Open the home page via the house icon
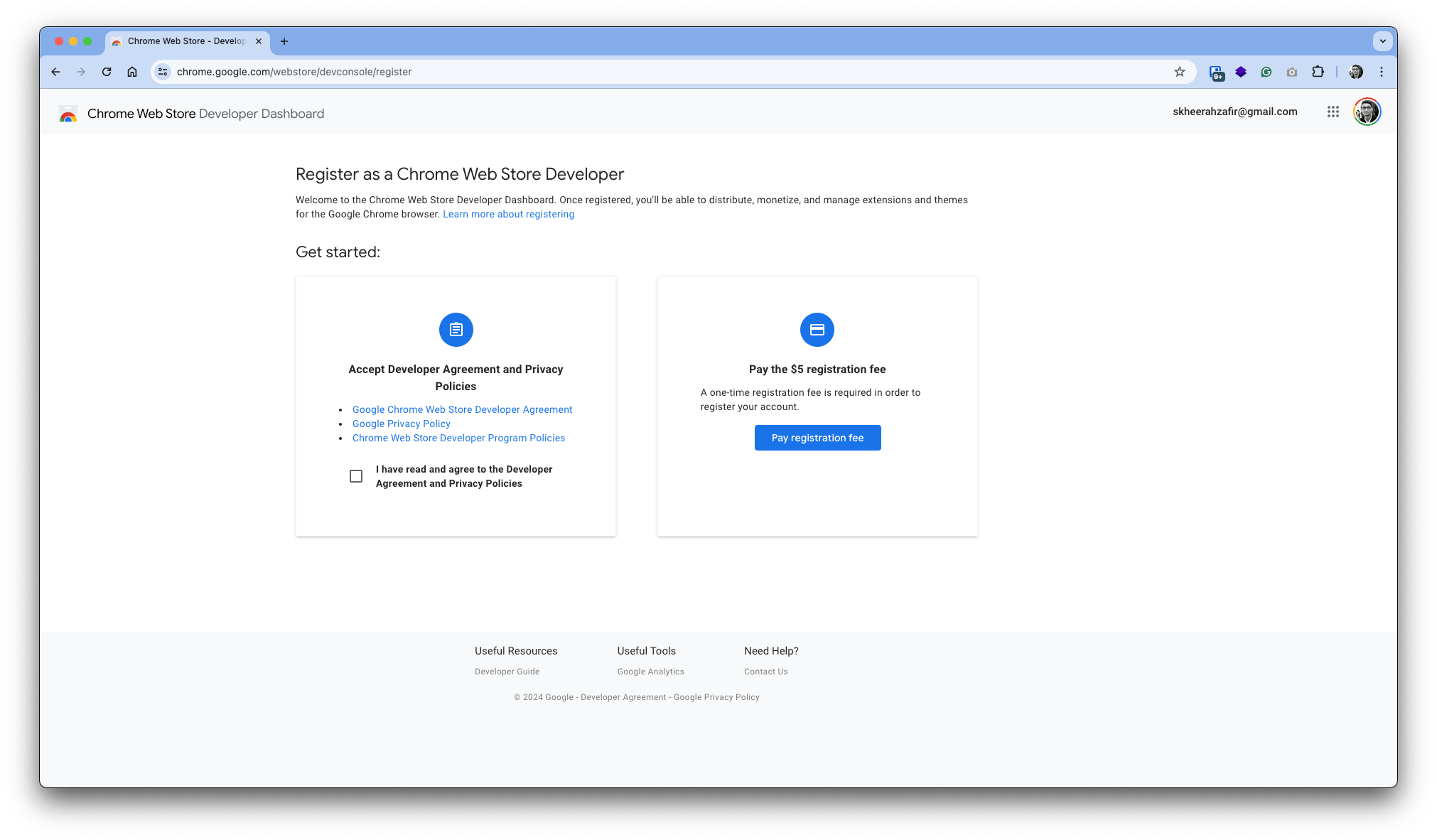The width and height of the screenshot is (1437, 840). [132, 72]
